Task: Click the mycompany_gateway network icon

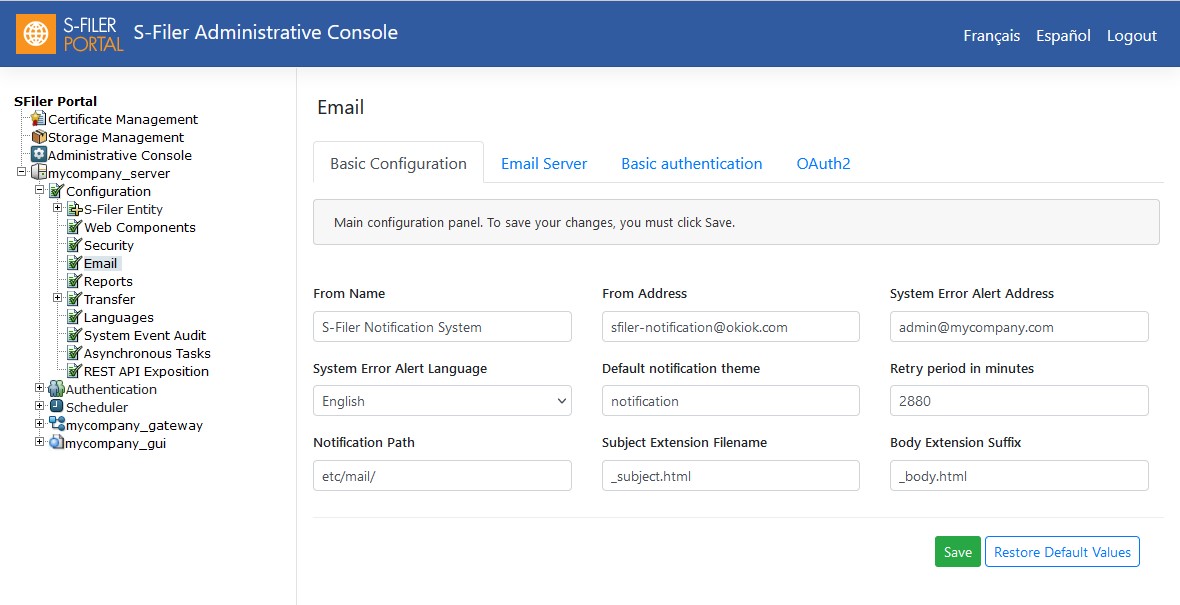Action: click(x=56, y=424)
